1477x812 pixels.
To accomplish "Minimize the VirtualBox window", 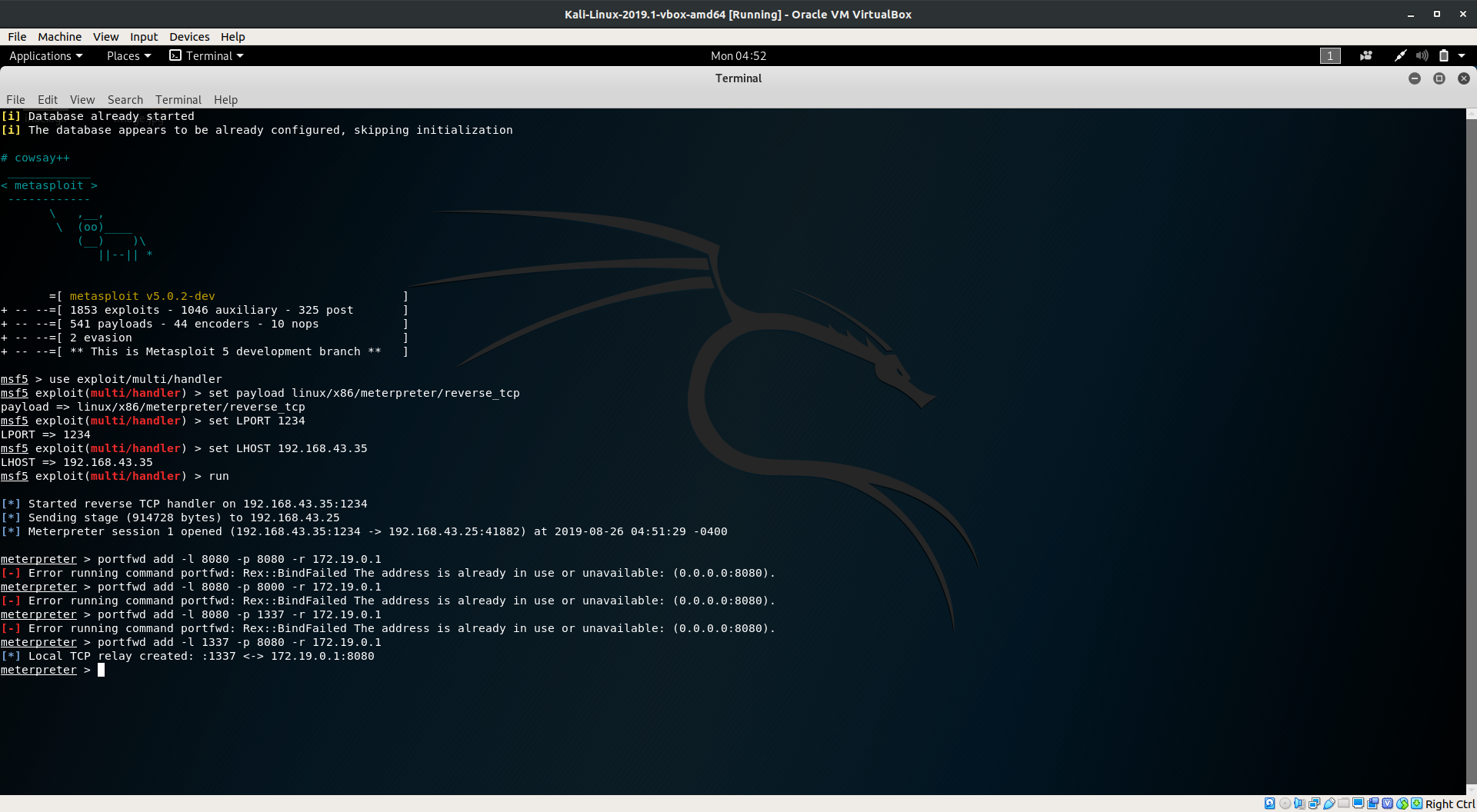I will 1411,15.
